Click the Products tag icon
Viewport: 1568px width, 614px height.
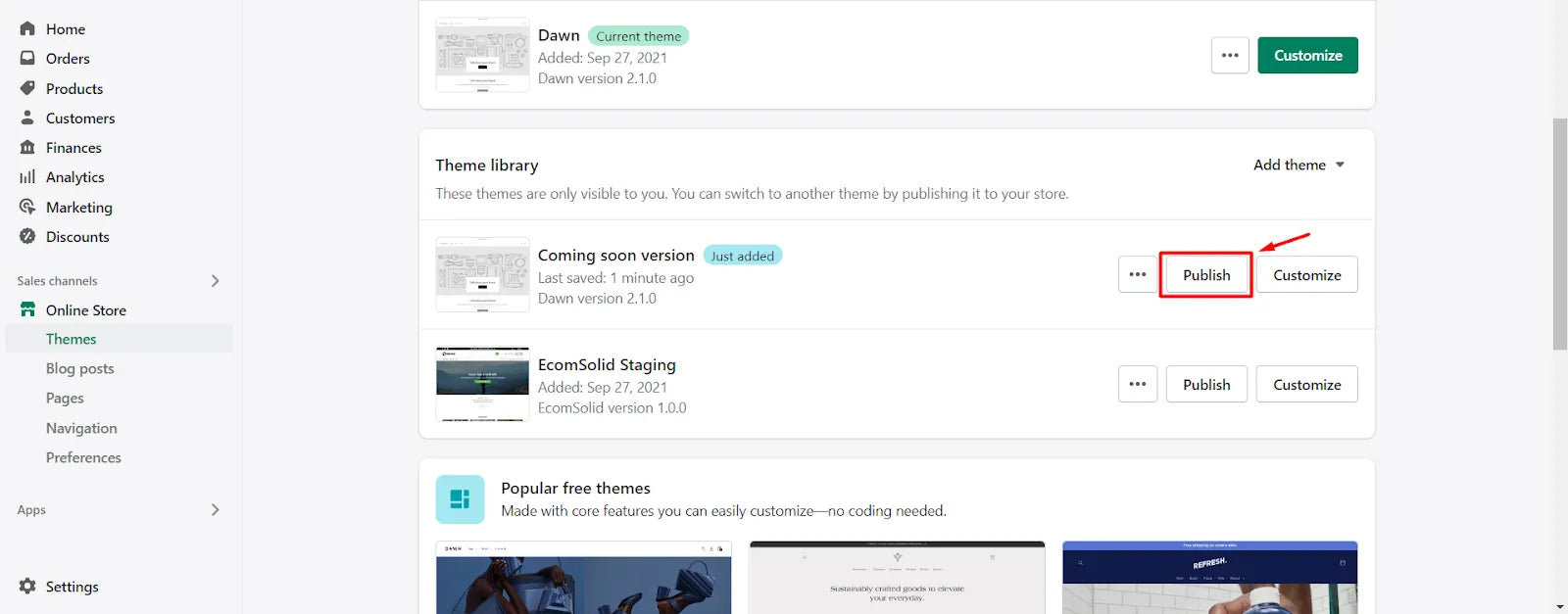[27, 88]
